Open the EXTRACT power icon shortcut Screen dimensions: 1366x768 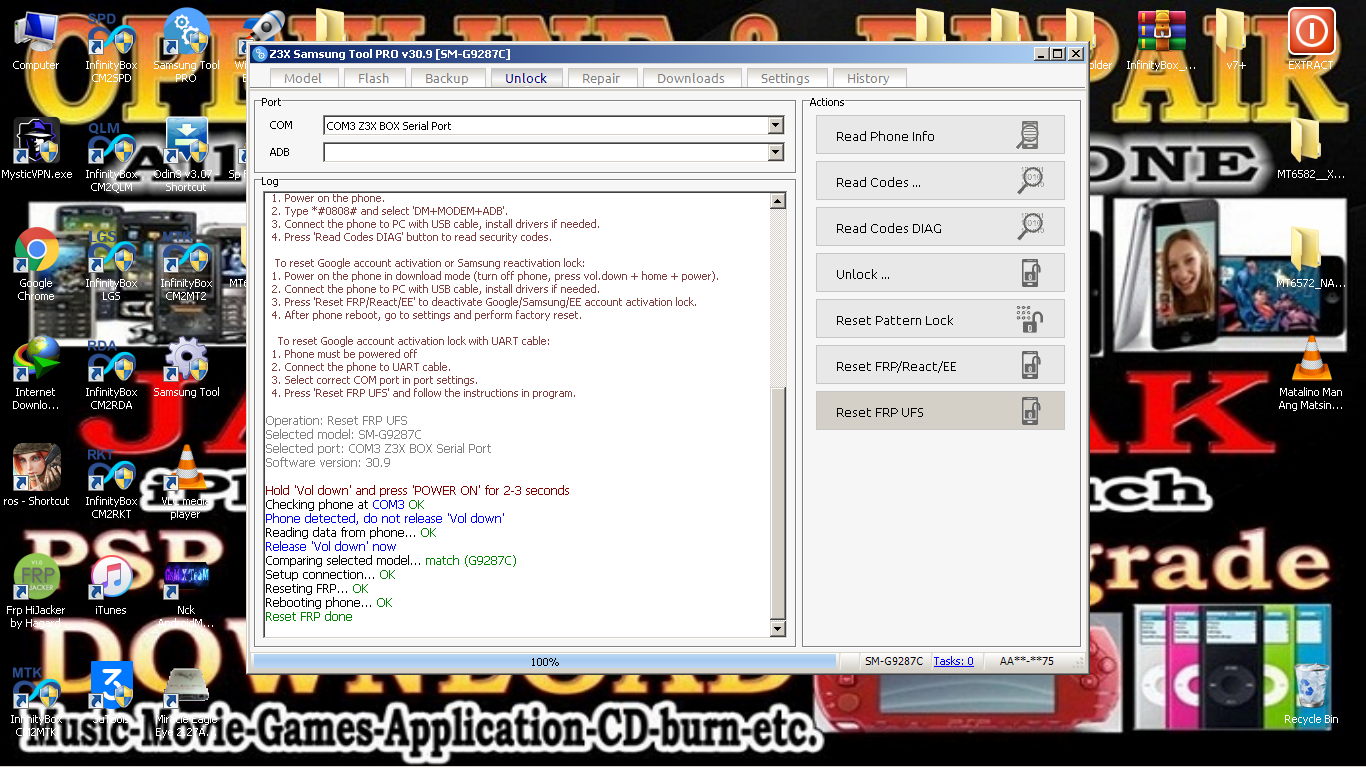(1310, 39)
